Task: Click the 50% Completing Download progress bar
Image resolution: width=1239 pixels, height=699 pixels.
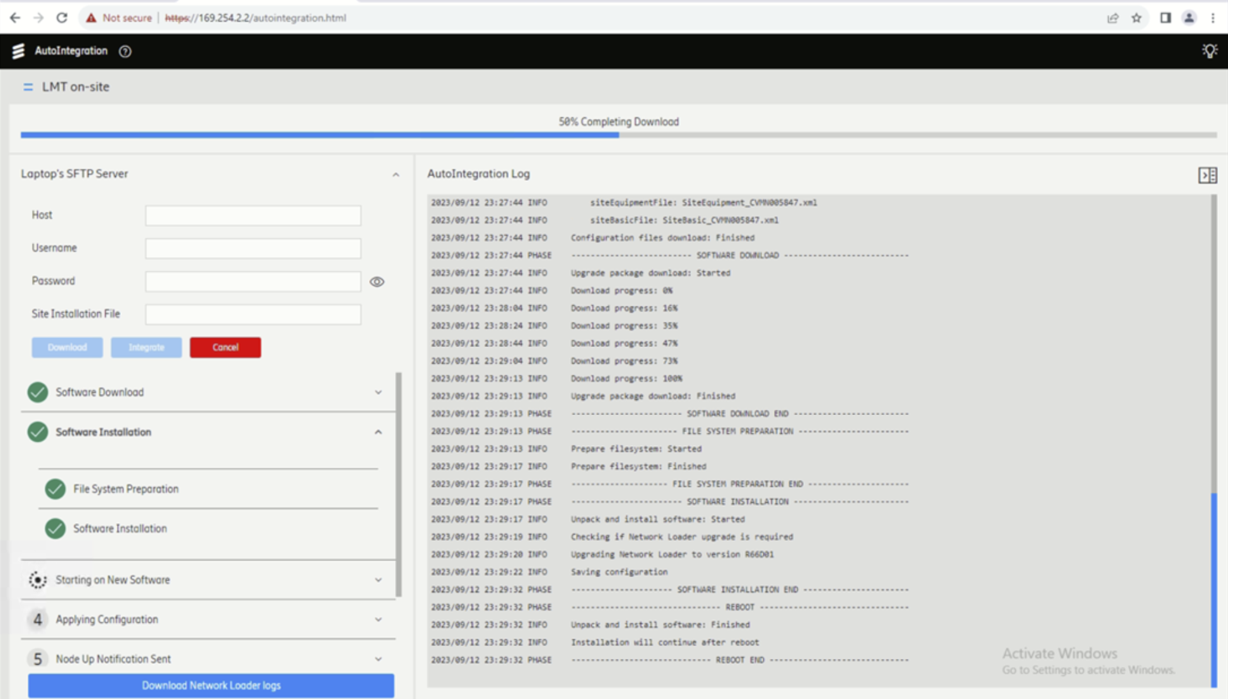Action: 618,135
